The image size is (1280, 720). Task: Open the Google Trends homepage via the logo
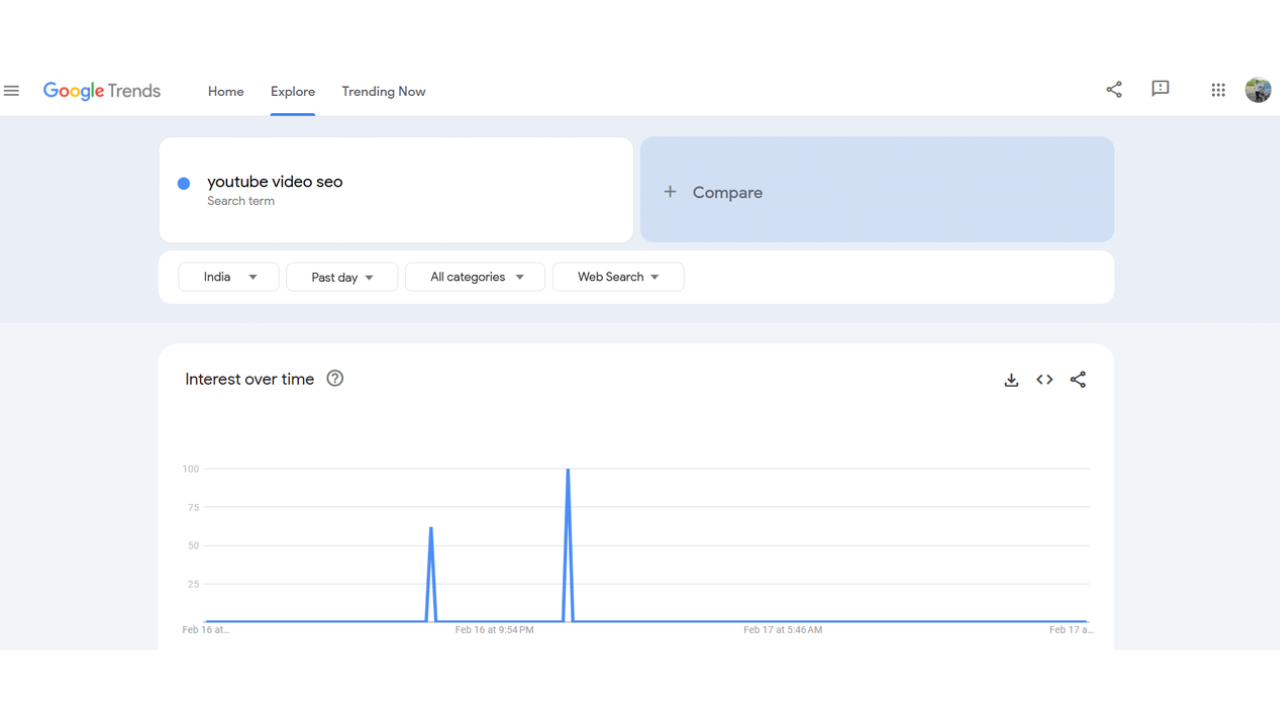tap(101, 90)
